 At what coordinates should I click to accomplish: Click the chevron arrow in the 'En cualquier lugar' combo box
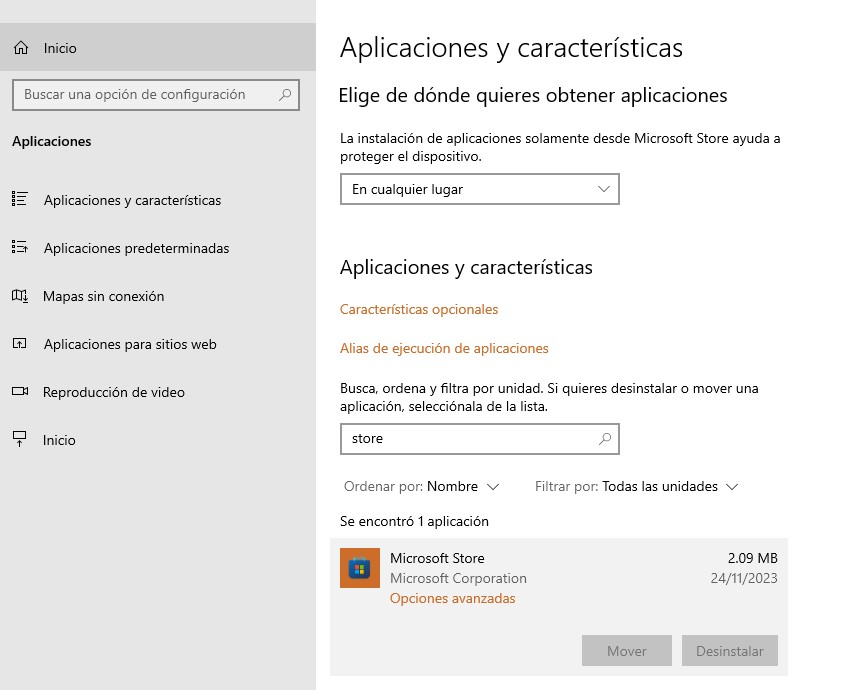604,189
